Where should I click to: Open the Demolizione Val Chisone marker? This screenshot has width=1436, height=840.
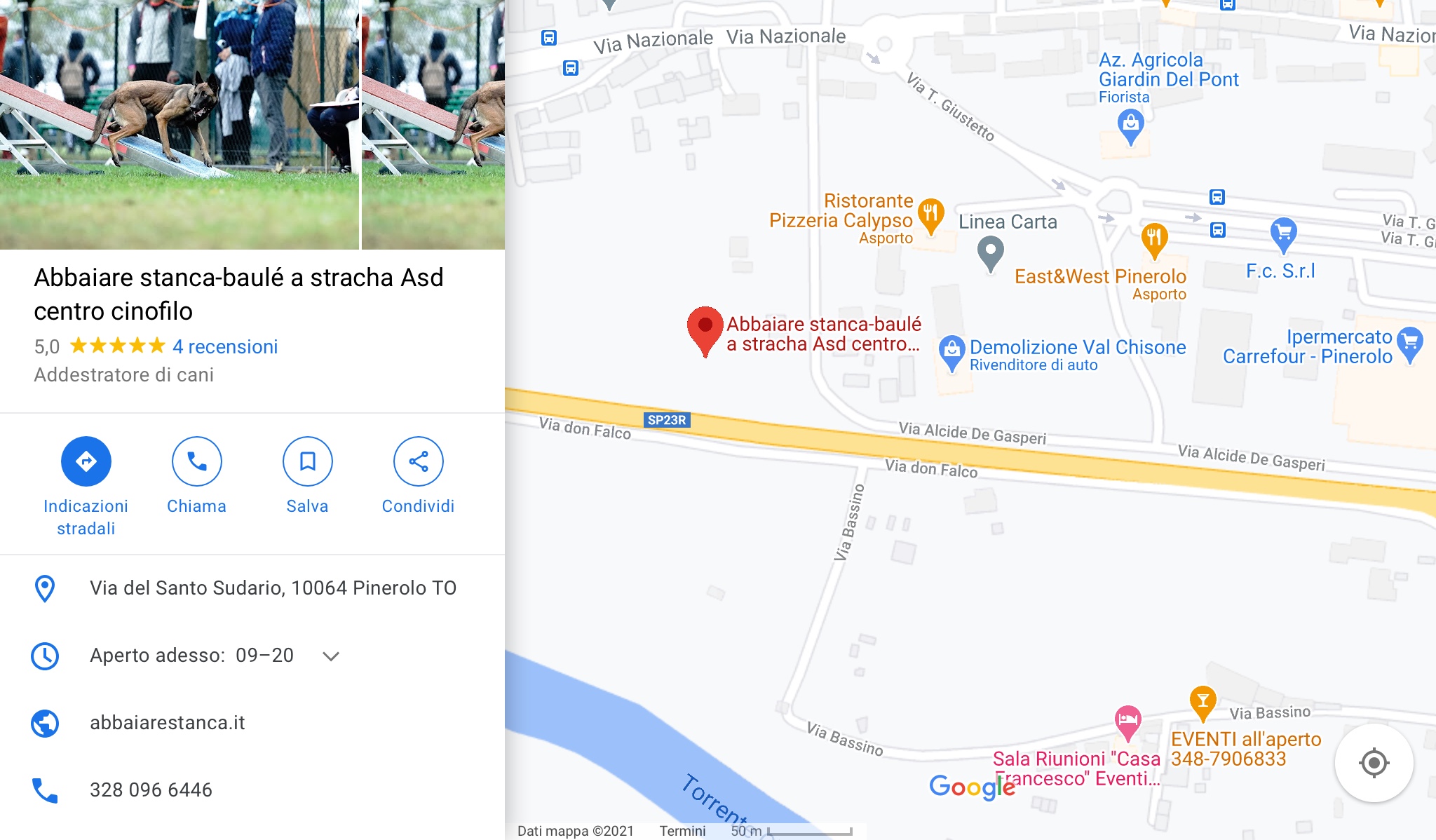point(951,353)
